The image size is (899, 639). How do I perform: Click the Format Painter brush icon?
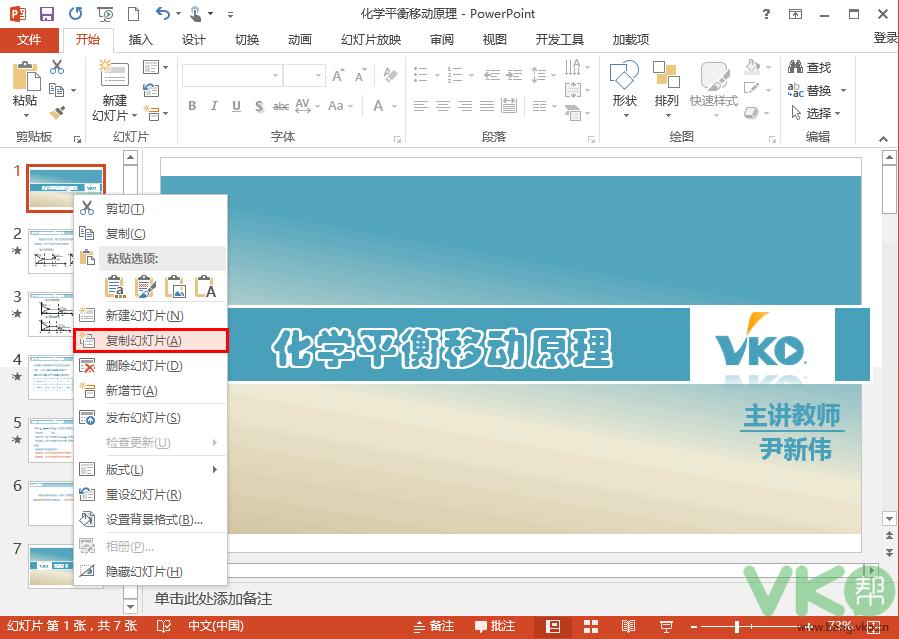tap(57, 112)
